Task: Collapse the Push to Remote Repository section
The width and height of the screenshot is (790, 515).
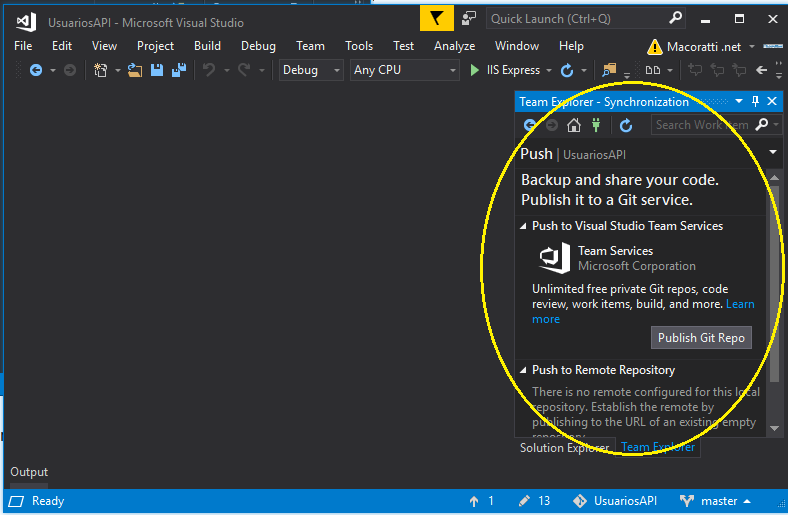Action: pyautogui.click(x=523, y=370)
